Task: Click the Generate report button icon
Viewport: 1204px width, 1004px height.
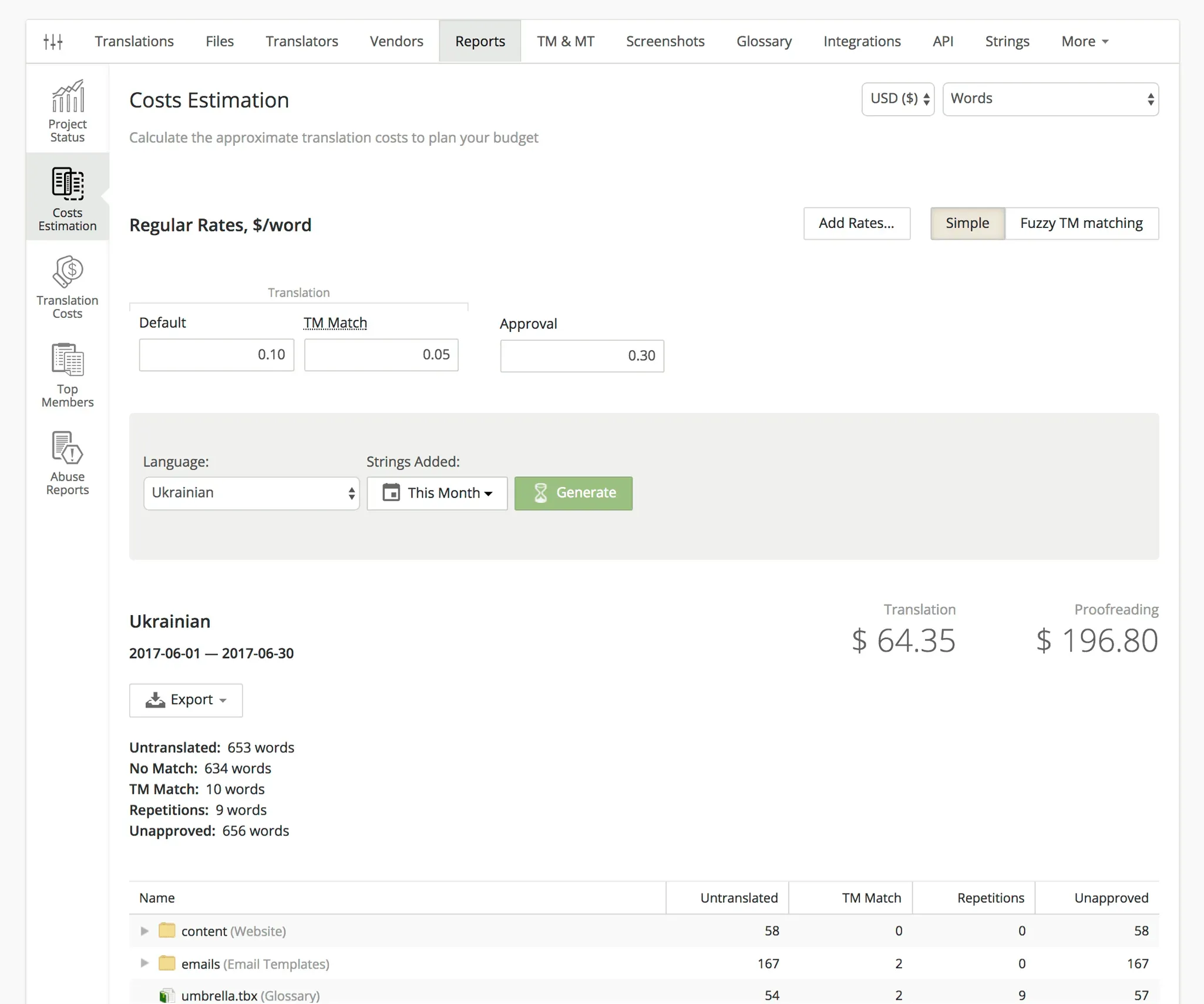Action: point(538,491)
